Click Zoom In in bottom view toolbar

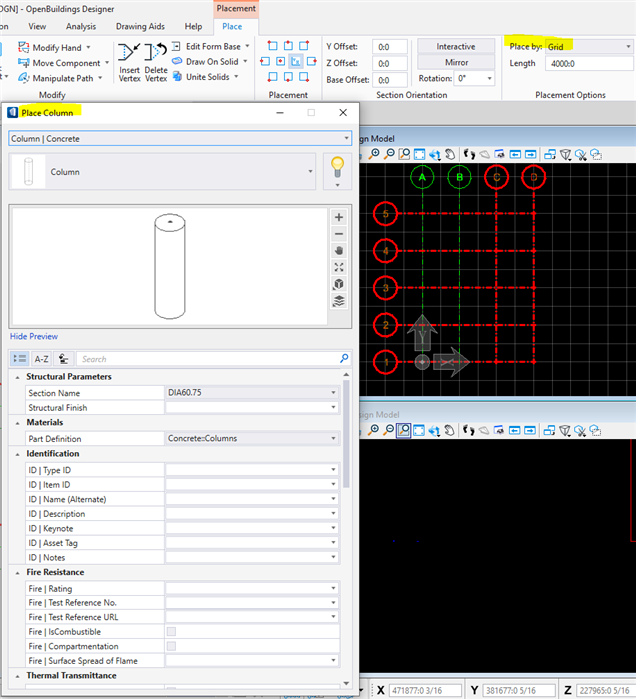point(373,430)
